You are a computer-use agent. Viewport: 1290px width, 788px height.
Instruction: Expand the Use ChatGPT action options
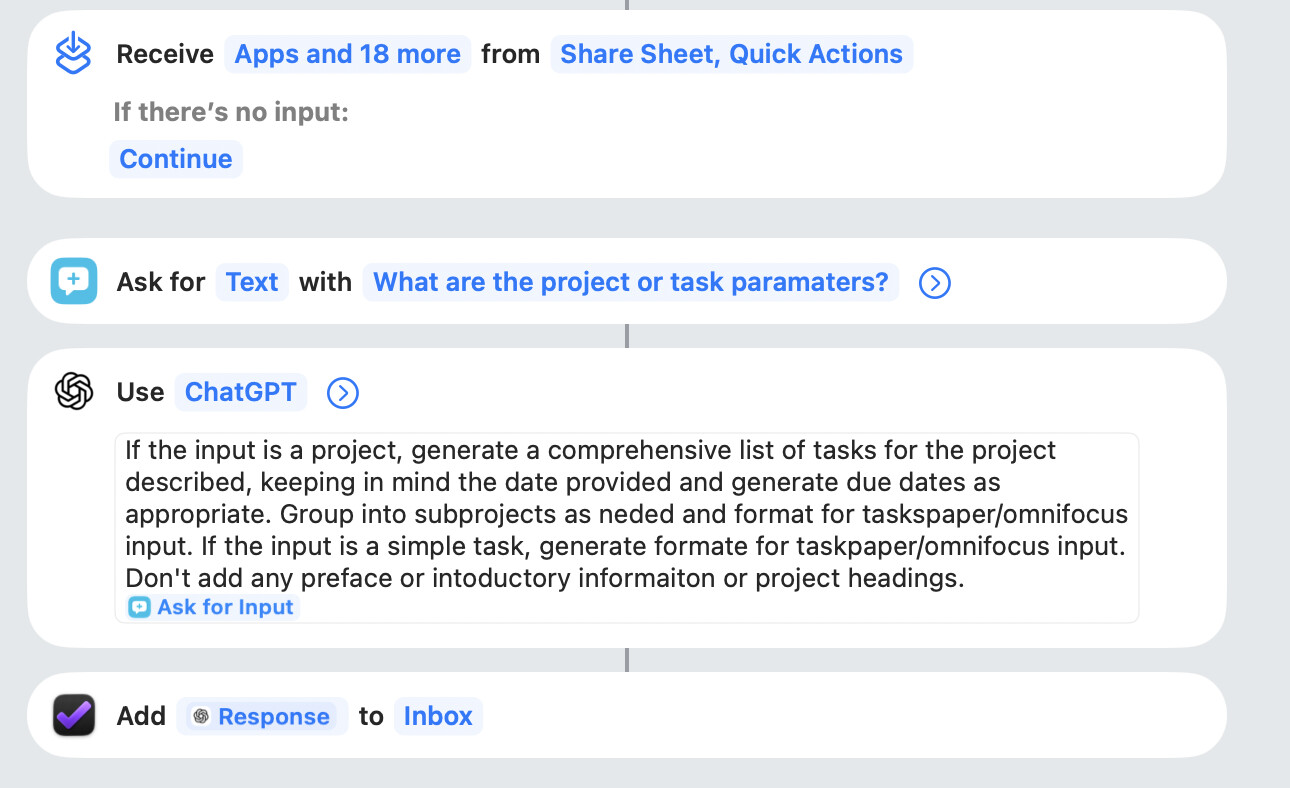(x=342, y=393)
